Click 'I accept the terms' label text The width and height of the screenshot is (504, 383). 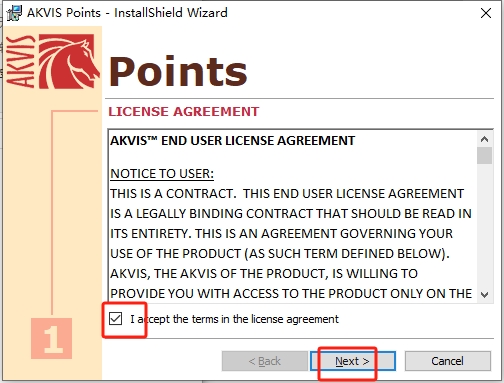point(234,319)
